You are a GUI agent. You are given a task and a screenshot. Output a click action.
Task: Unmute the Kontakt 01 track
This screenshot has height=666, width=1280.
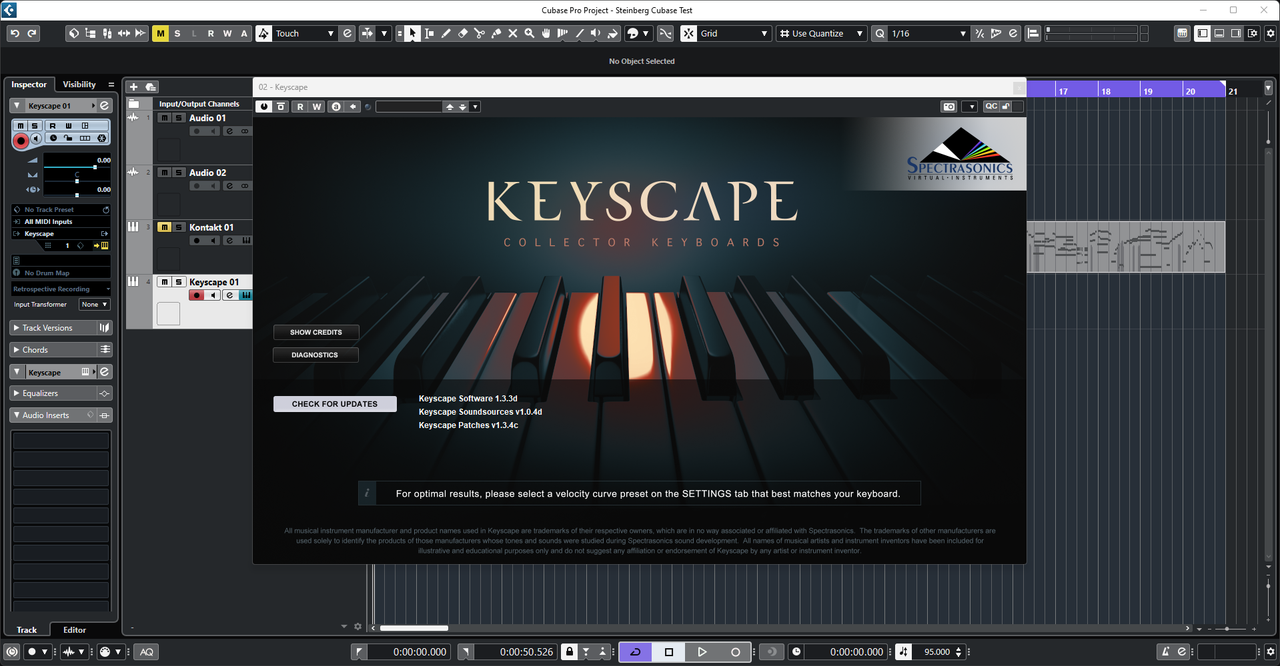pos(165,227)
